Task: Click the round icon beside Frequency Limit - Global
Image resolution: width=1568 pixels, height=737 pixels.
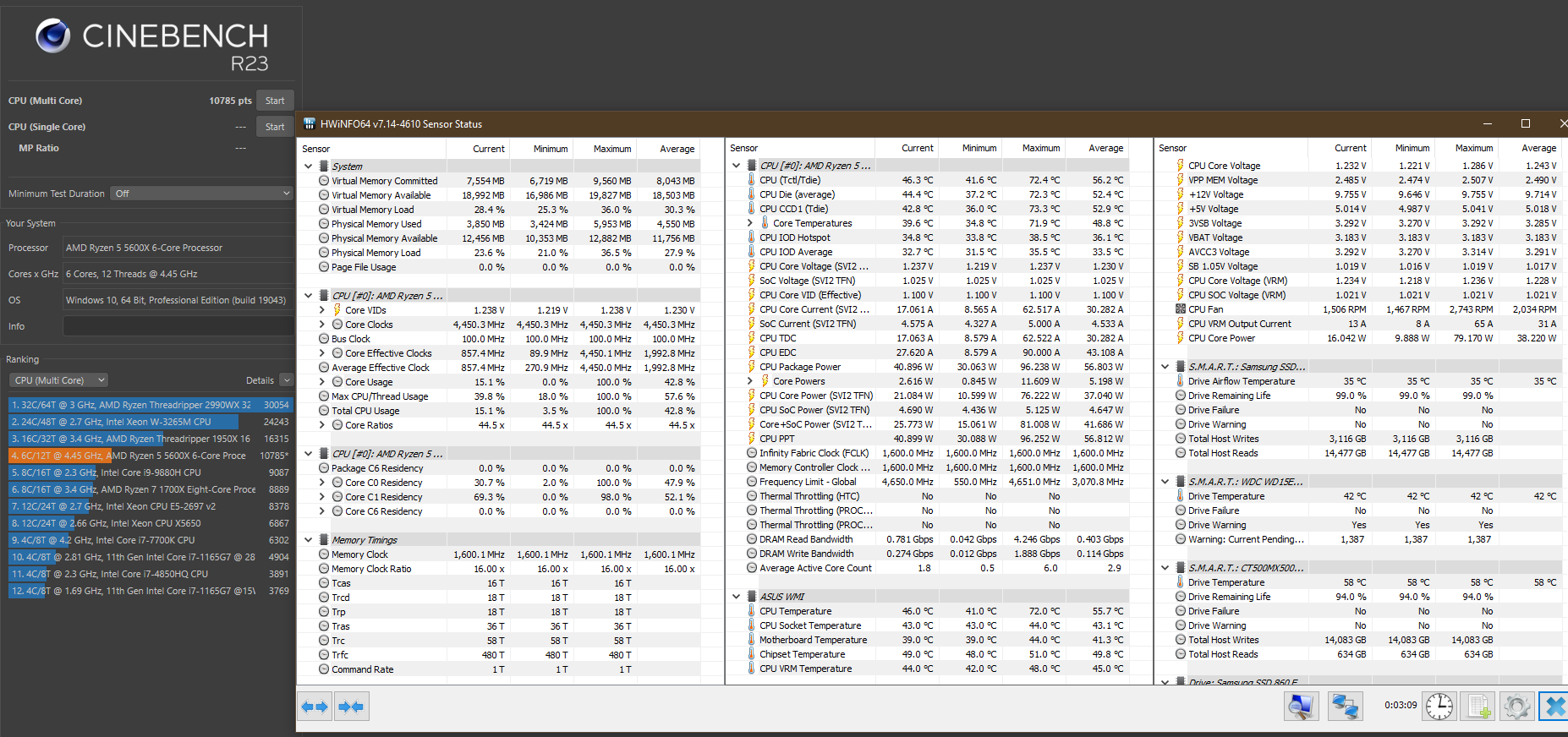Action: click(752, 482)
